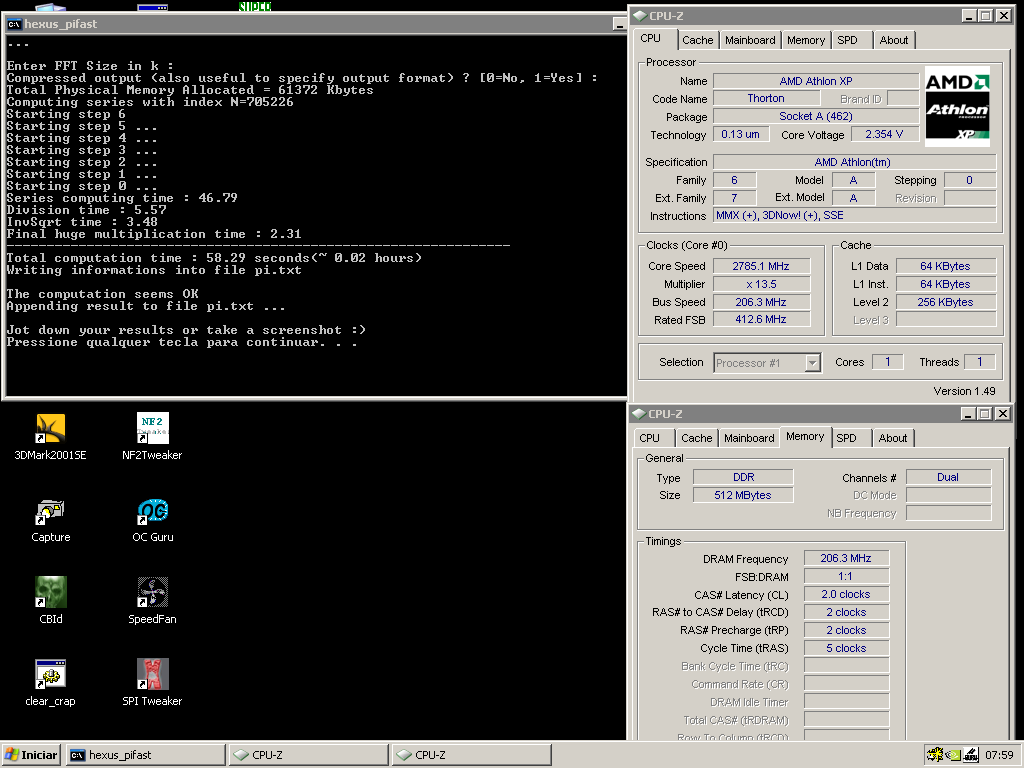Screen dimensions: 1024x768
Task: Click the multiplier value x 13.5
Action: pos(761,284)
